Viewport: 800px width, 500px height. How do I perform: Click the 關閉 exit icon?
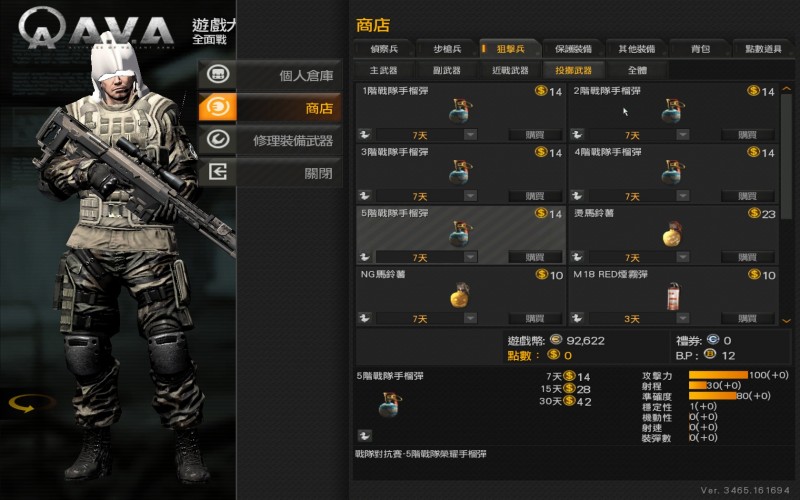218,172
